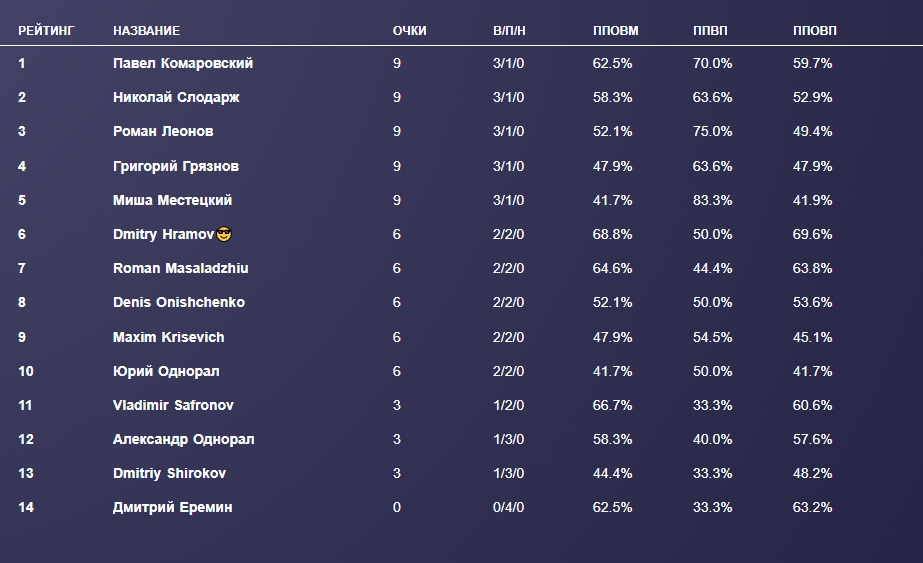Select Vladimir Safronov from the table
This screenshot has width=923, height=563.
pos(173,405)
